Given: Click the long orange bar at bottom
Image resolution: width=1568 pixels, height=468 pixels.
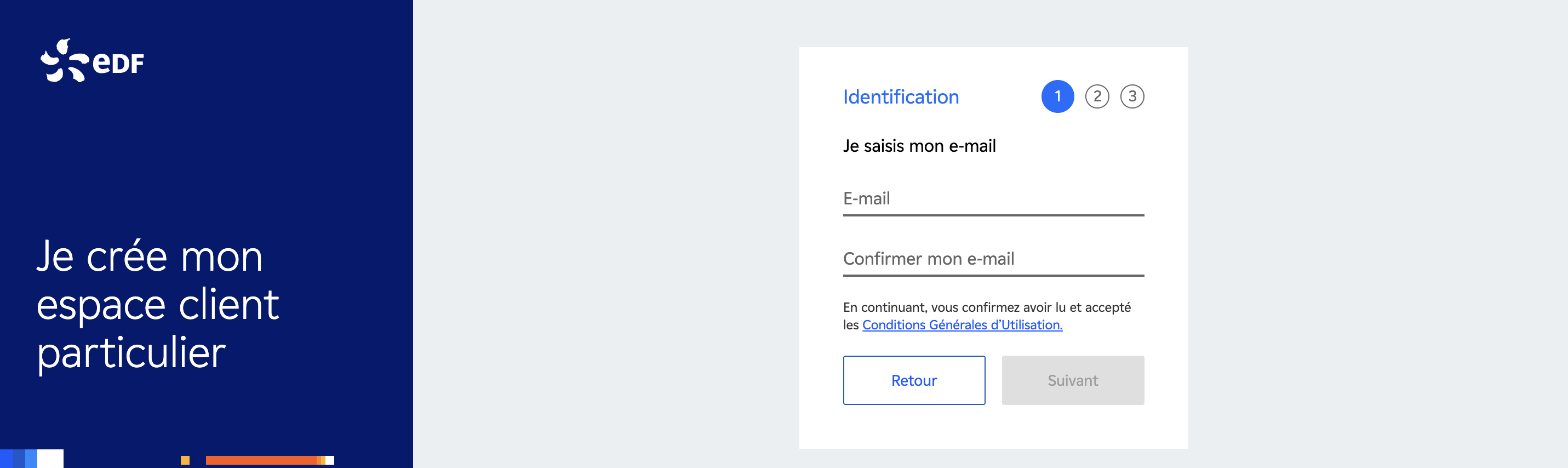Looking at the screenshot, I should pyautogui.click(x=261, y=460).
